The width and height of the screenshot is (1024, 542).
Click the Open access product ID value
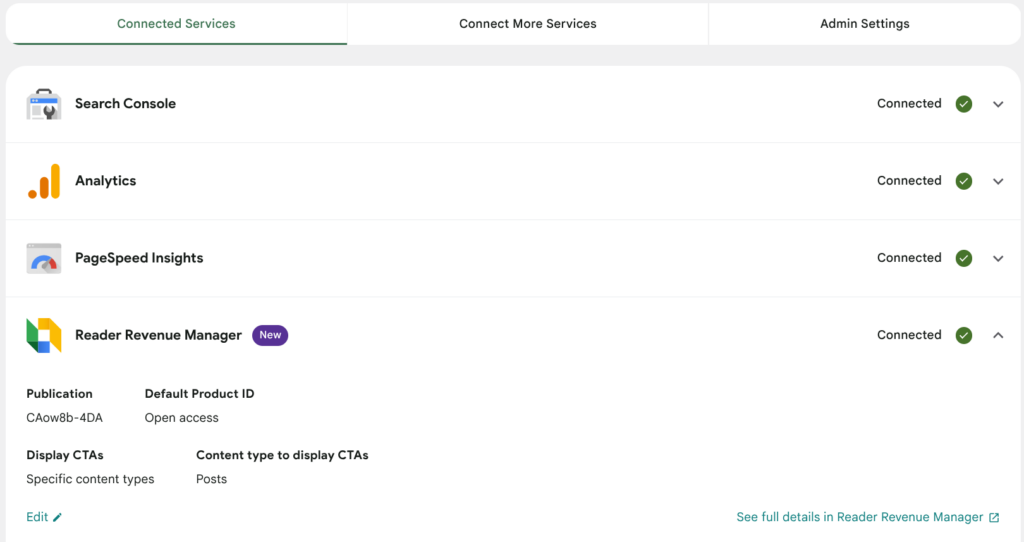(x=182, y=418)
